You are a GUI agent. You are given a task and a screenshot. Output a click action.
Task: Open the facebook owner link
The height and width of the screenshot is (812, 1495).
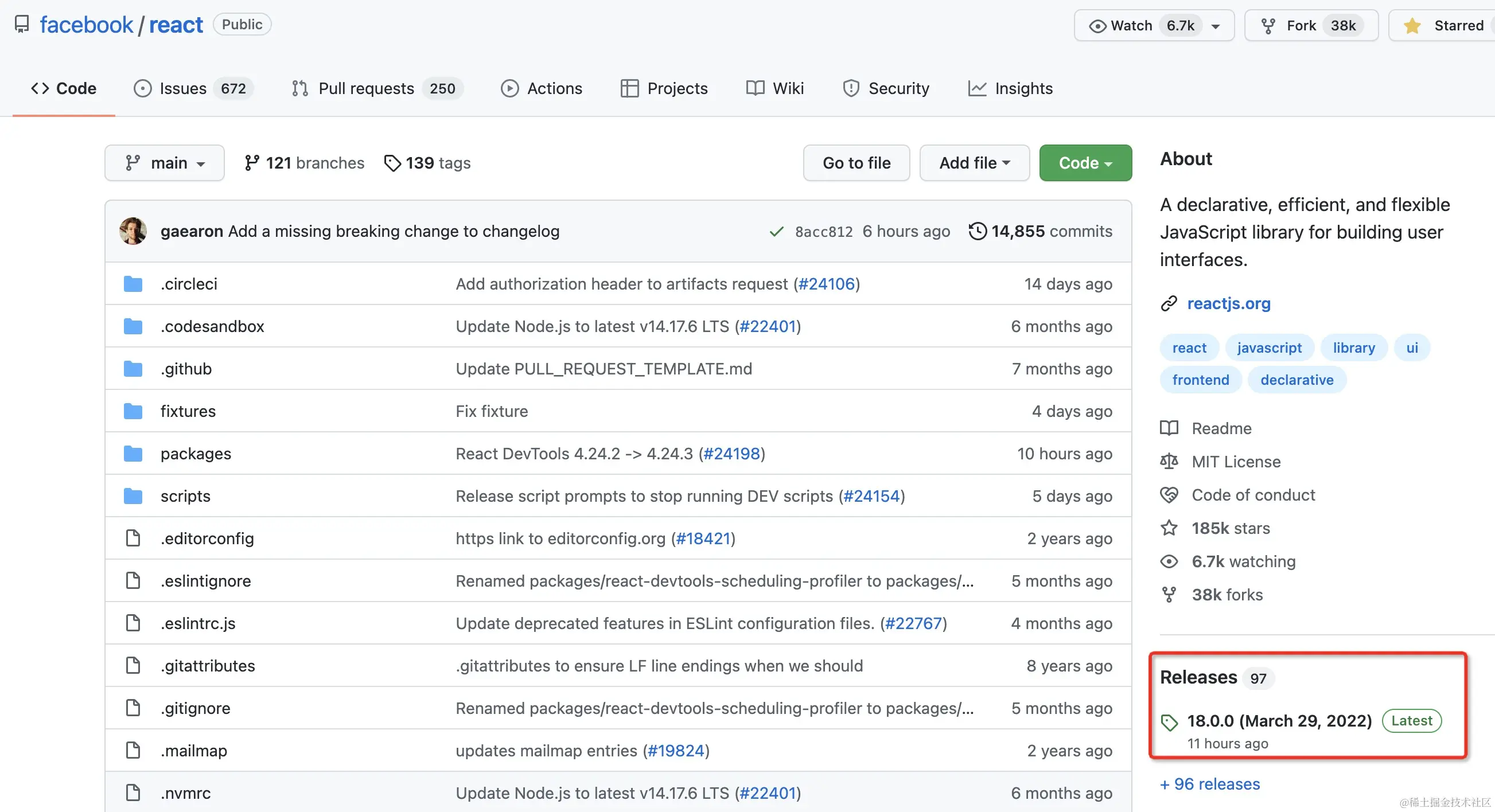(x=86, y=25)
